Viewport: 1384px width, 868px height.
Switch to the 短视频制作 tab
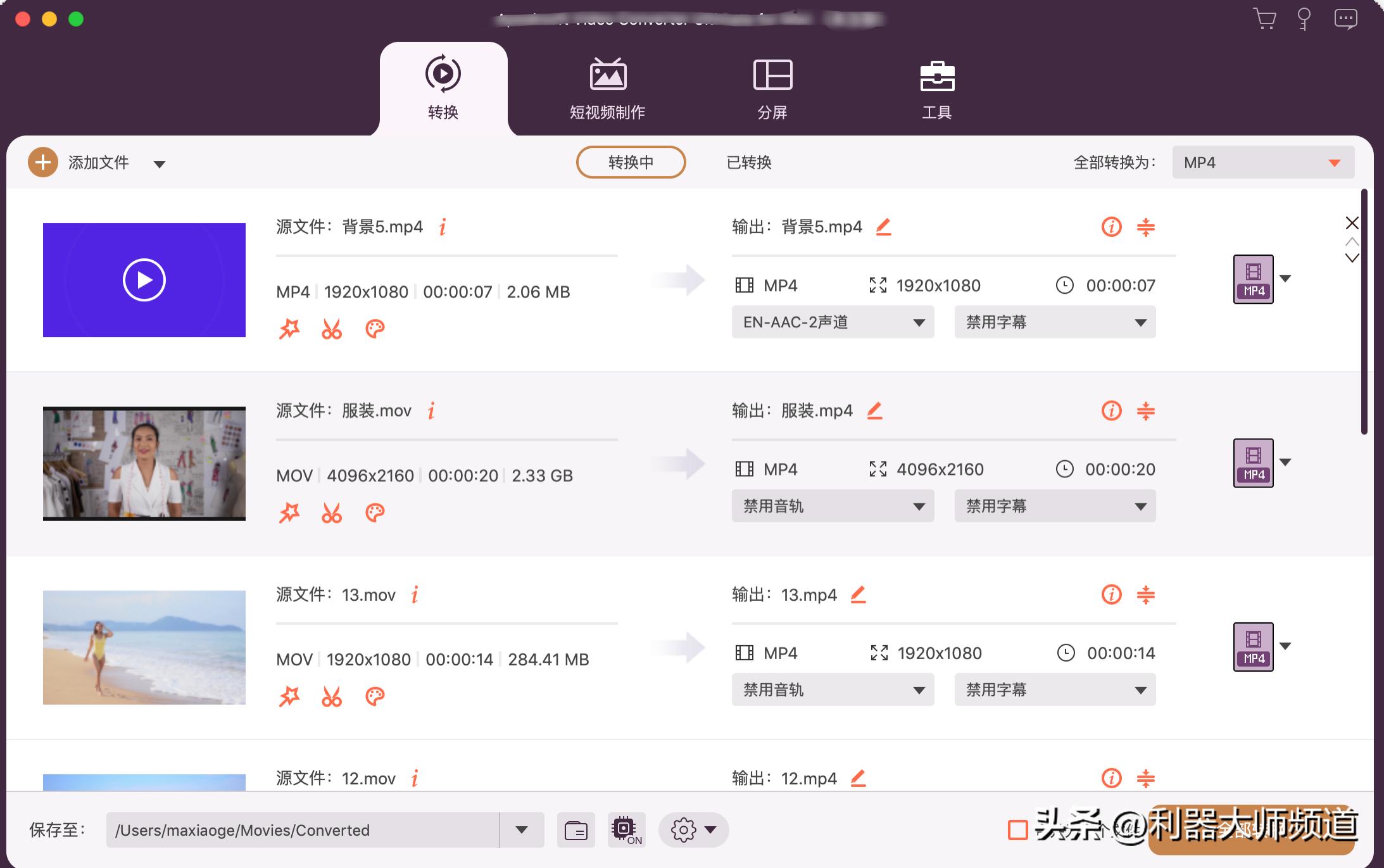606,89
